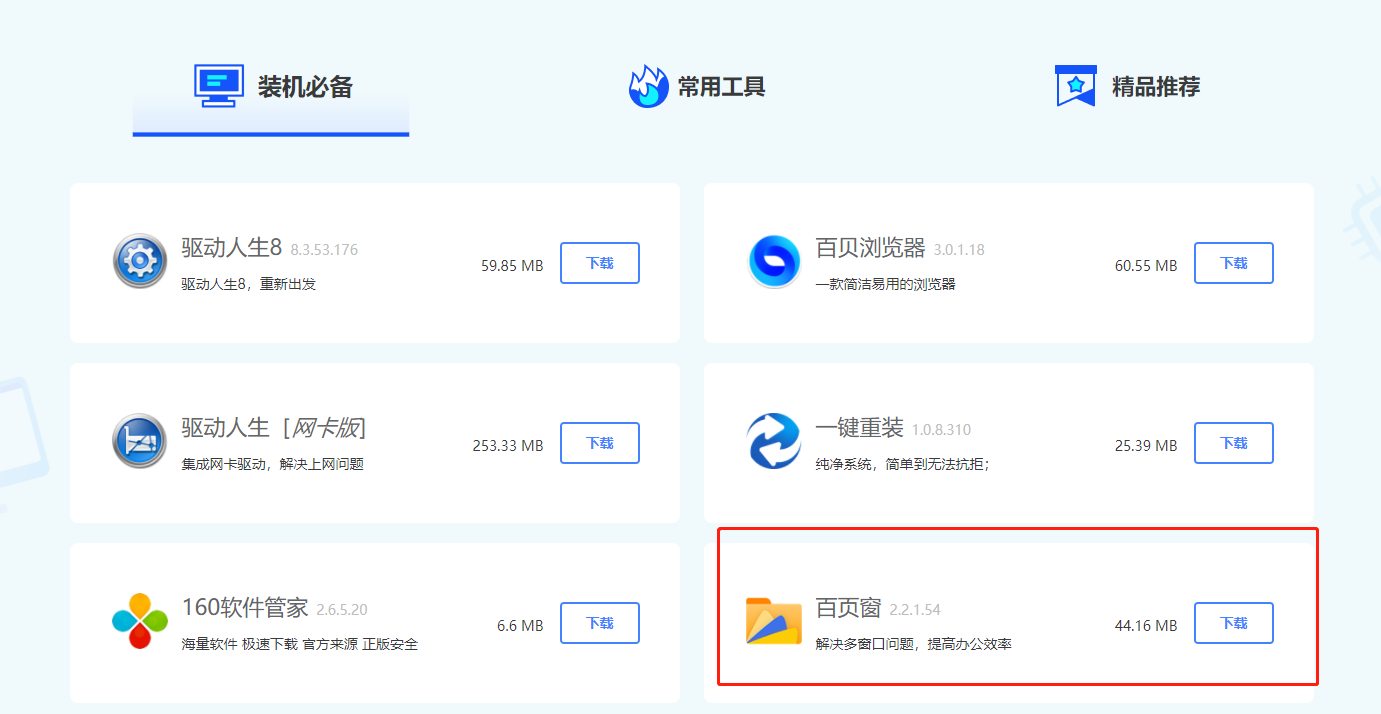The image size is (1381, 714).
Task: Click the file size 25.39 MB
Action: (x=1146, y=446)
